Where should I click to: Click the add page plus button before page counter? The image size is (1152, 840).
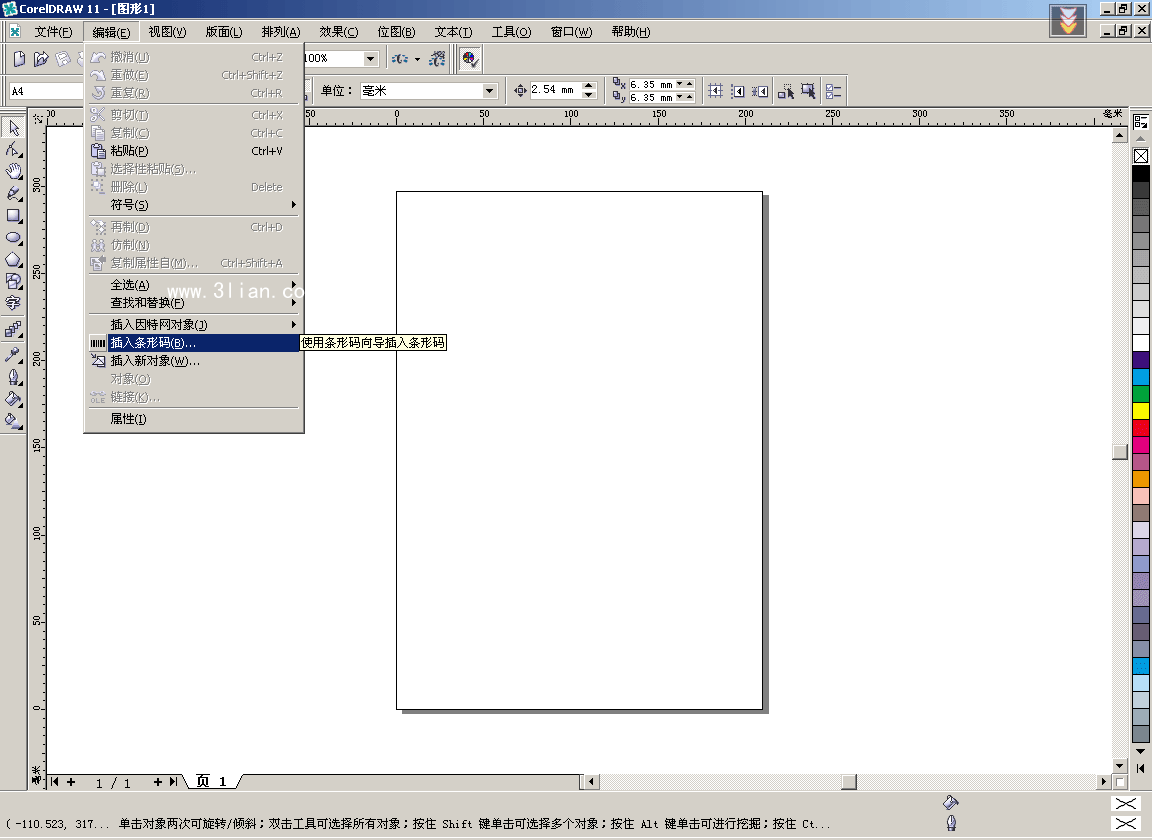click(x=71, y=782)
